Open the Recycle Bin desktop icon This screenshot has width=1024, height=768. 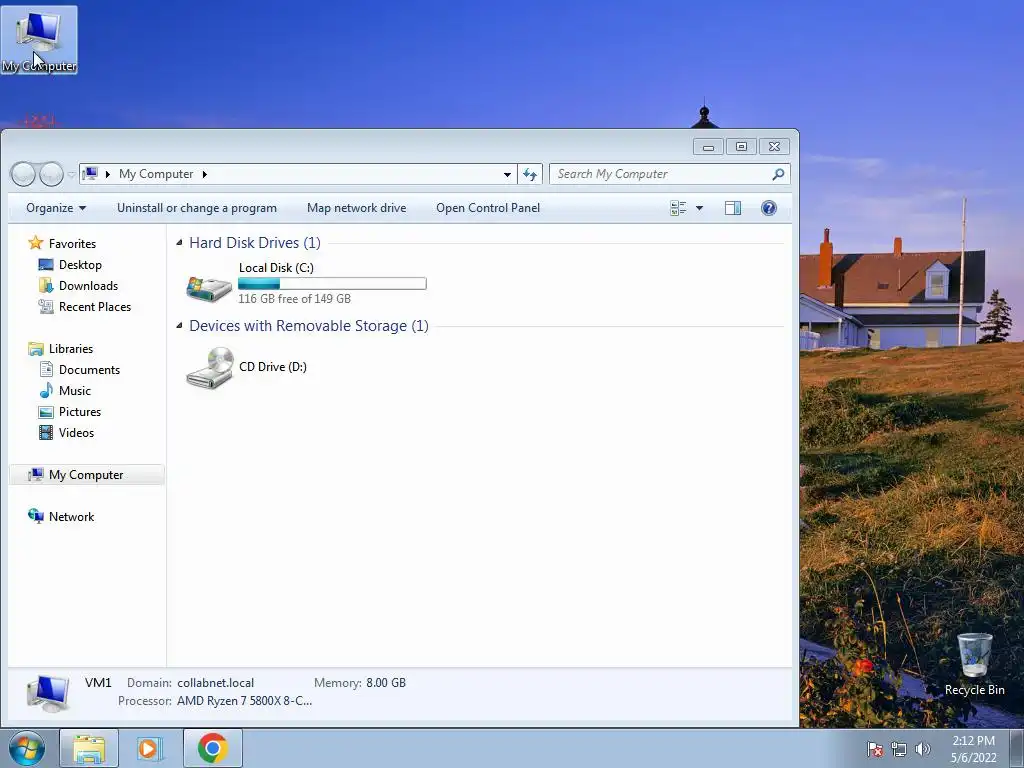(x=974, y=665)
